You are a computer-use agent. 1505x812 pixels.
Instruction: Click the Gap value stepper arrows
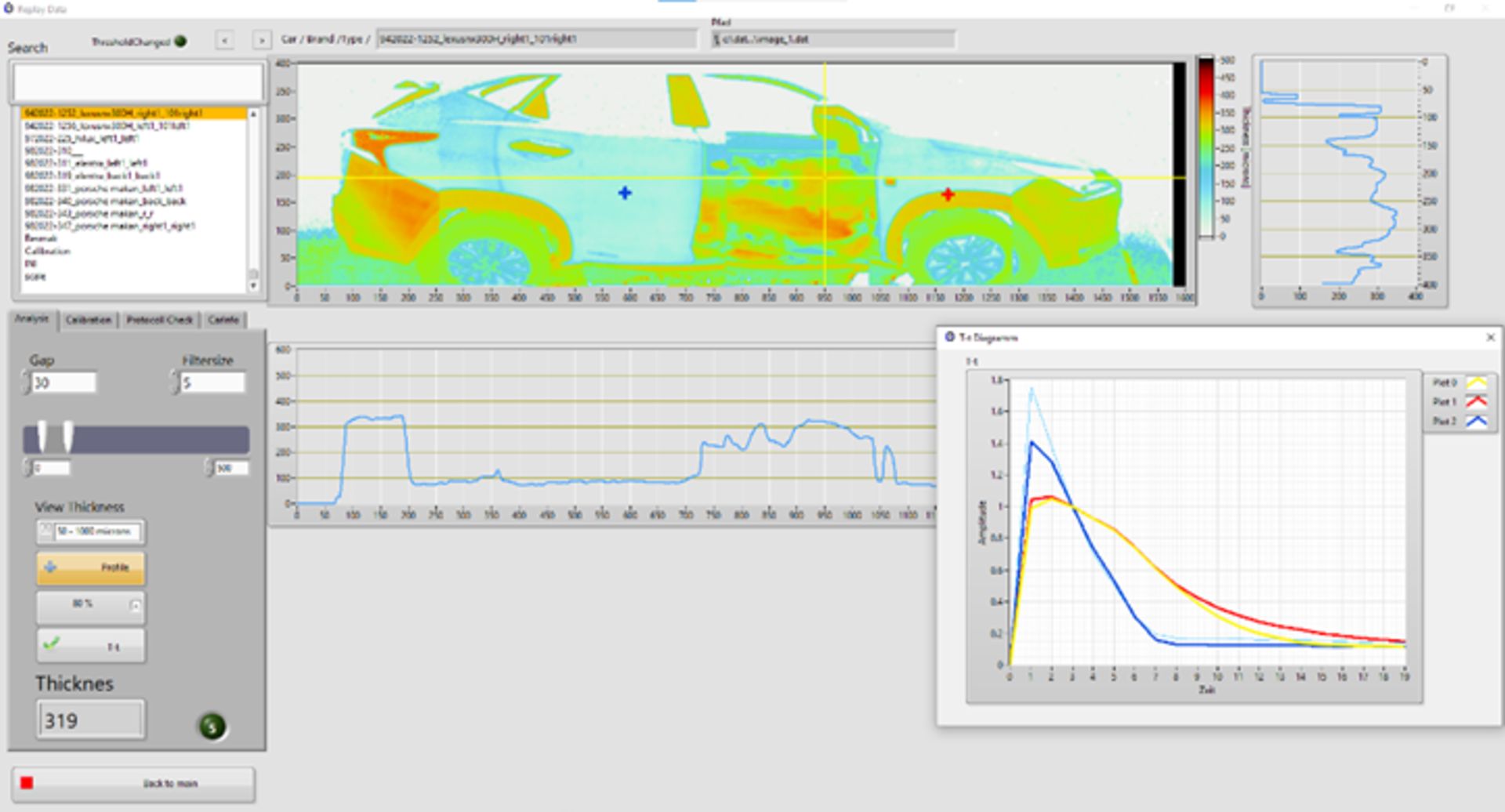click(x=26, y=382)
